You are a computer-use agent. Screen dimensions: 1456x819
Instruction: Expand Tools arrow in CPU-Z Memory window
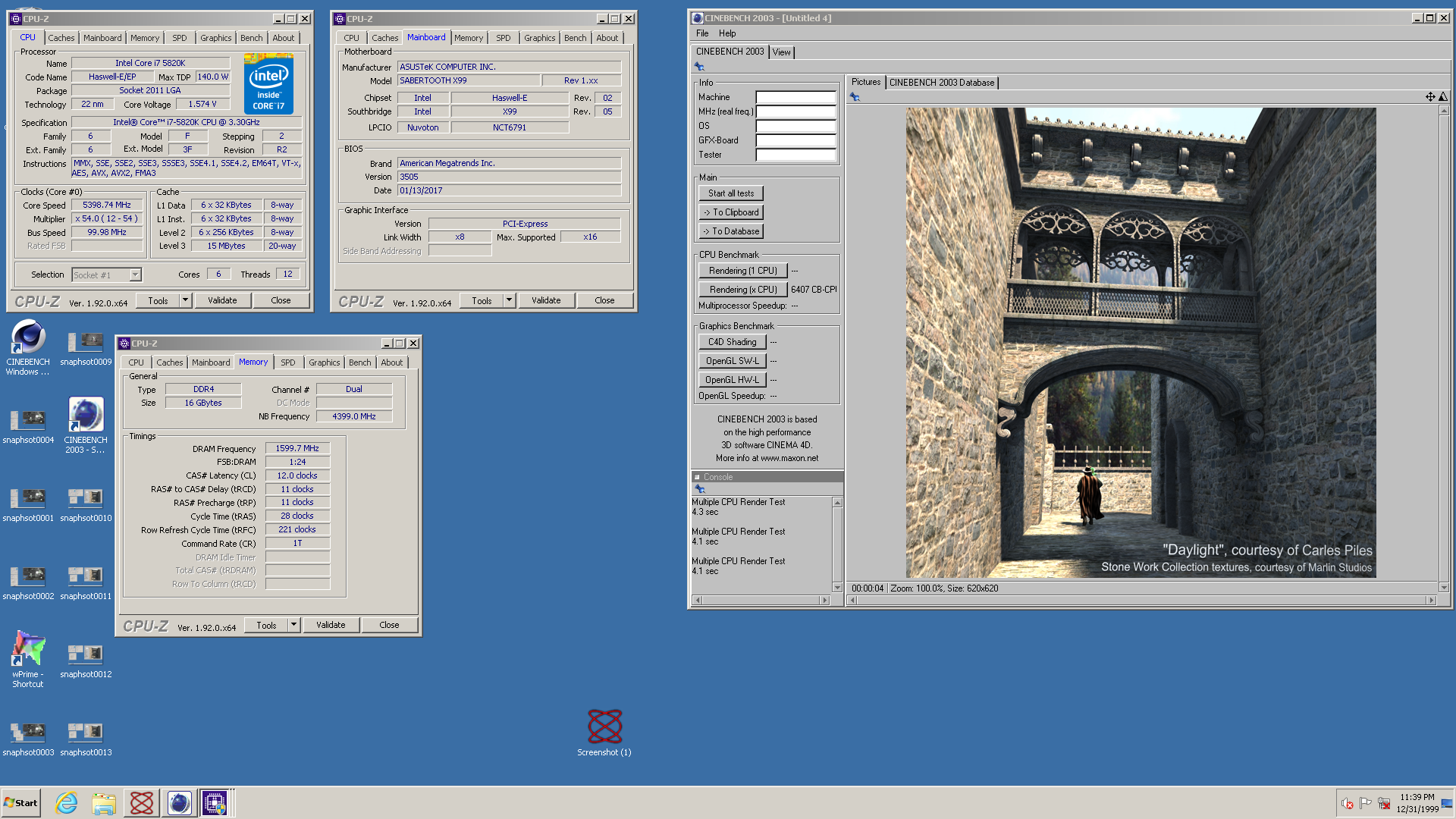point(293,625)
